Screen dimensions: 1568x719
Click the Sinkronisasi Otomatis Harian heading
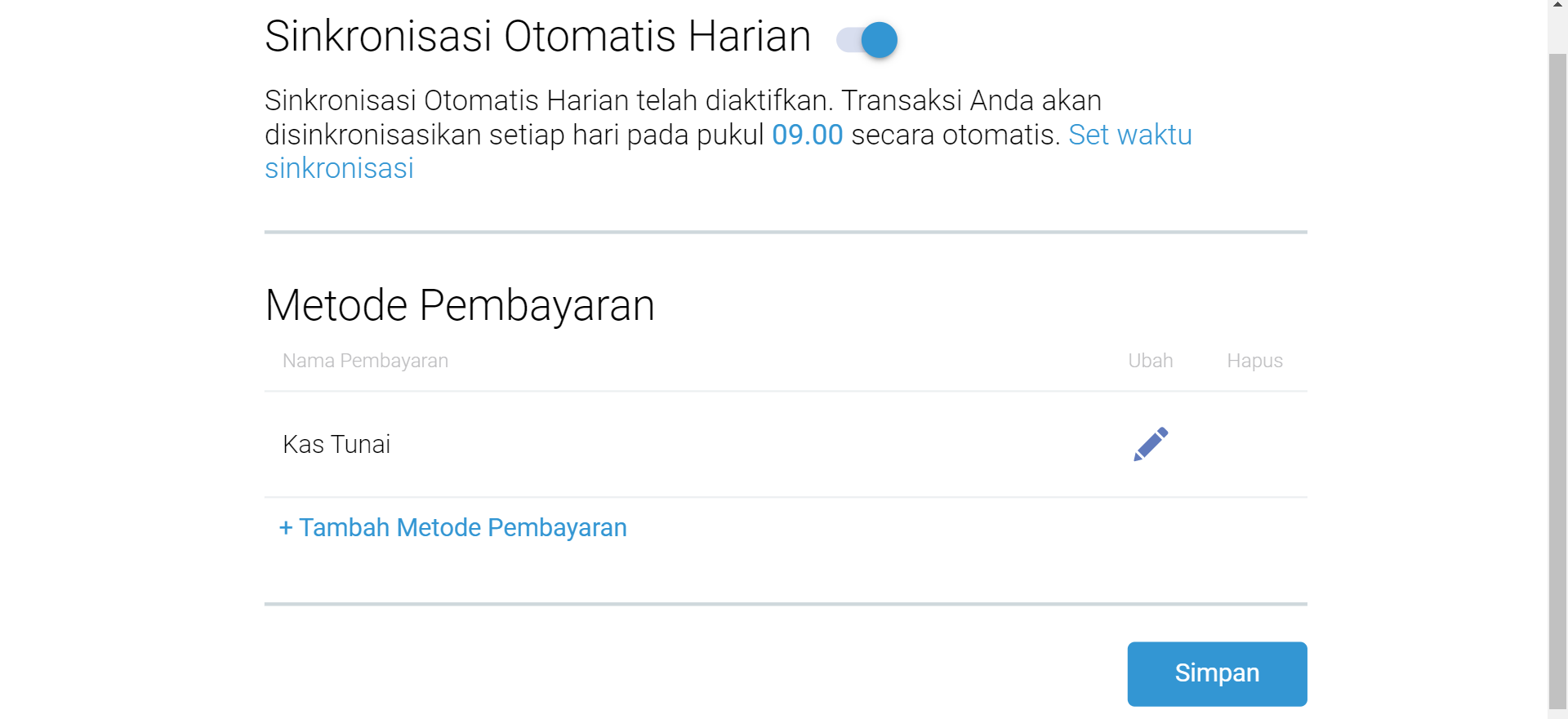pos(537,37)
